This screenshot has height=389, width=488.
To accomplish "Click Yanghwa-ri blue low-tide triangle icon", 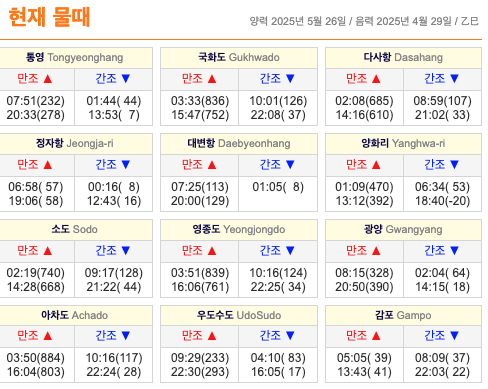I will tap(454, 165).
